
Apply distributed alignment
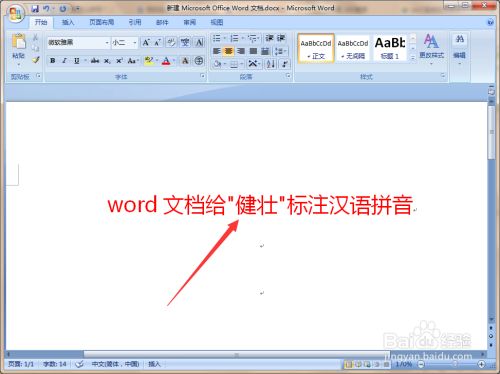pyautogui.click(x=265, y=51)
